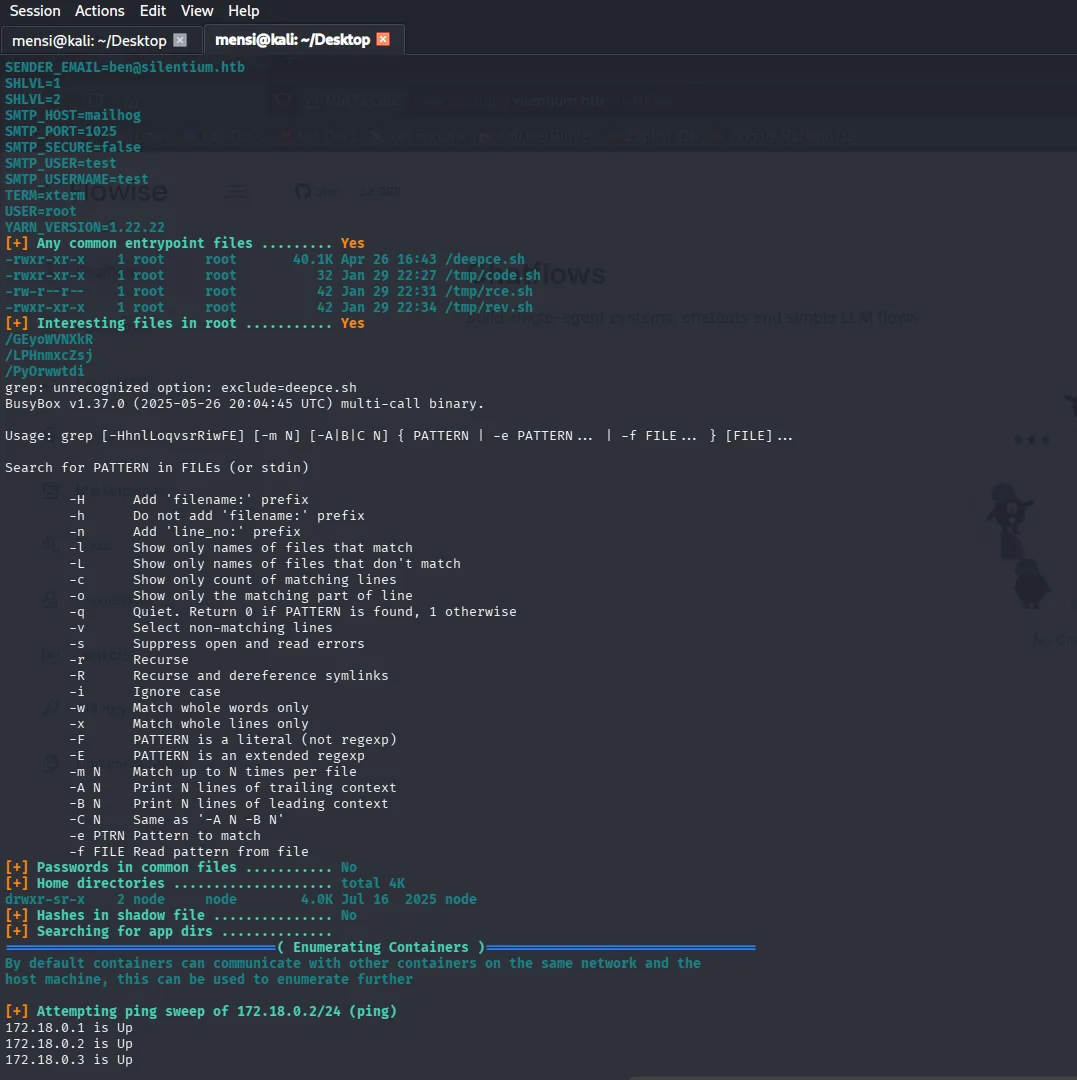
Task: Click the SMTP_SECURE=false line
Action: pyautogui.click(x=73, y=147)
